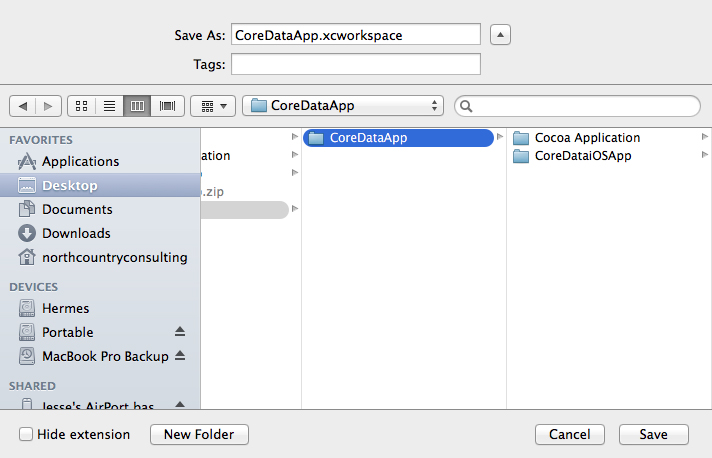Screen dimensions: 712x458
Task: Cancel the save dialog
Action: tap(570, 434)
